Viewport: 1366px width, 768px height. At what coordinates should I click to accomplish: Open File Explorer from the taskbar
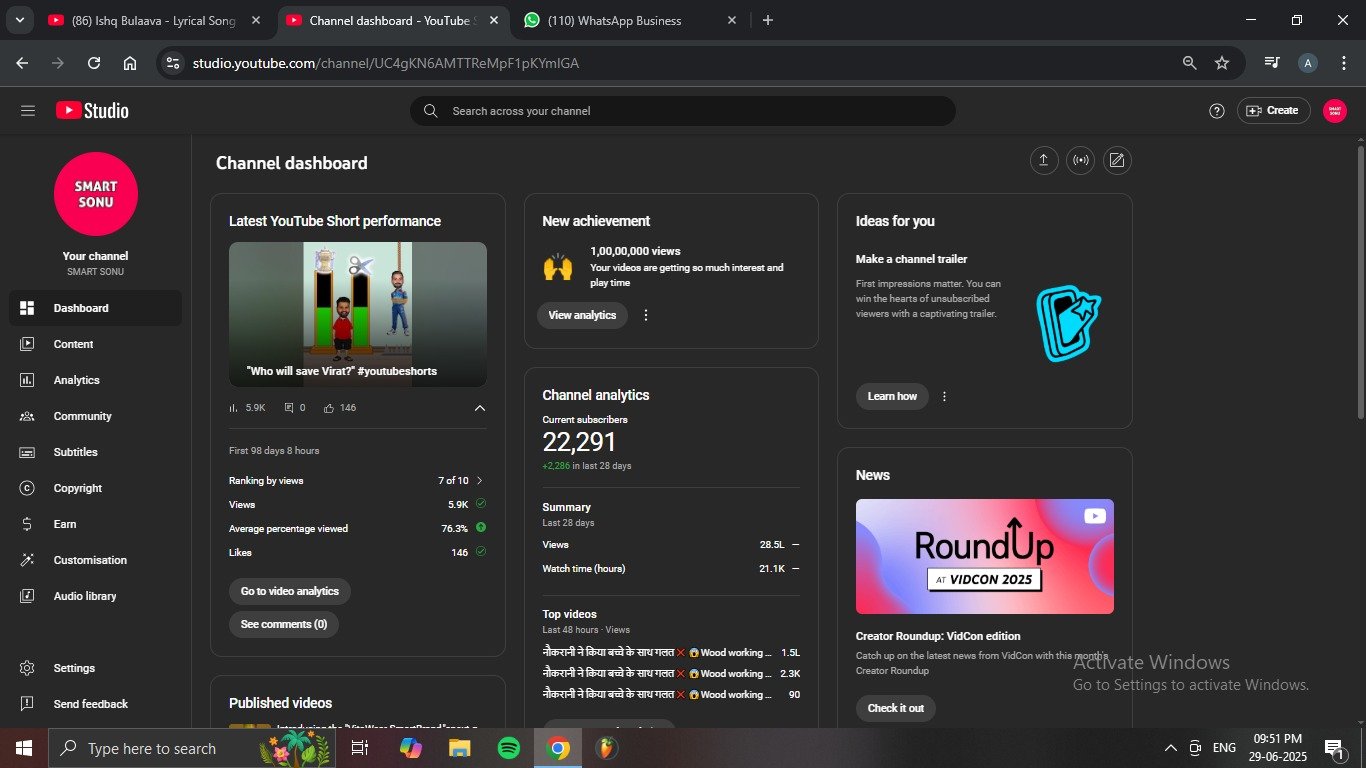459,748
